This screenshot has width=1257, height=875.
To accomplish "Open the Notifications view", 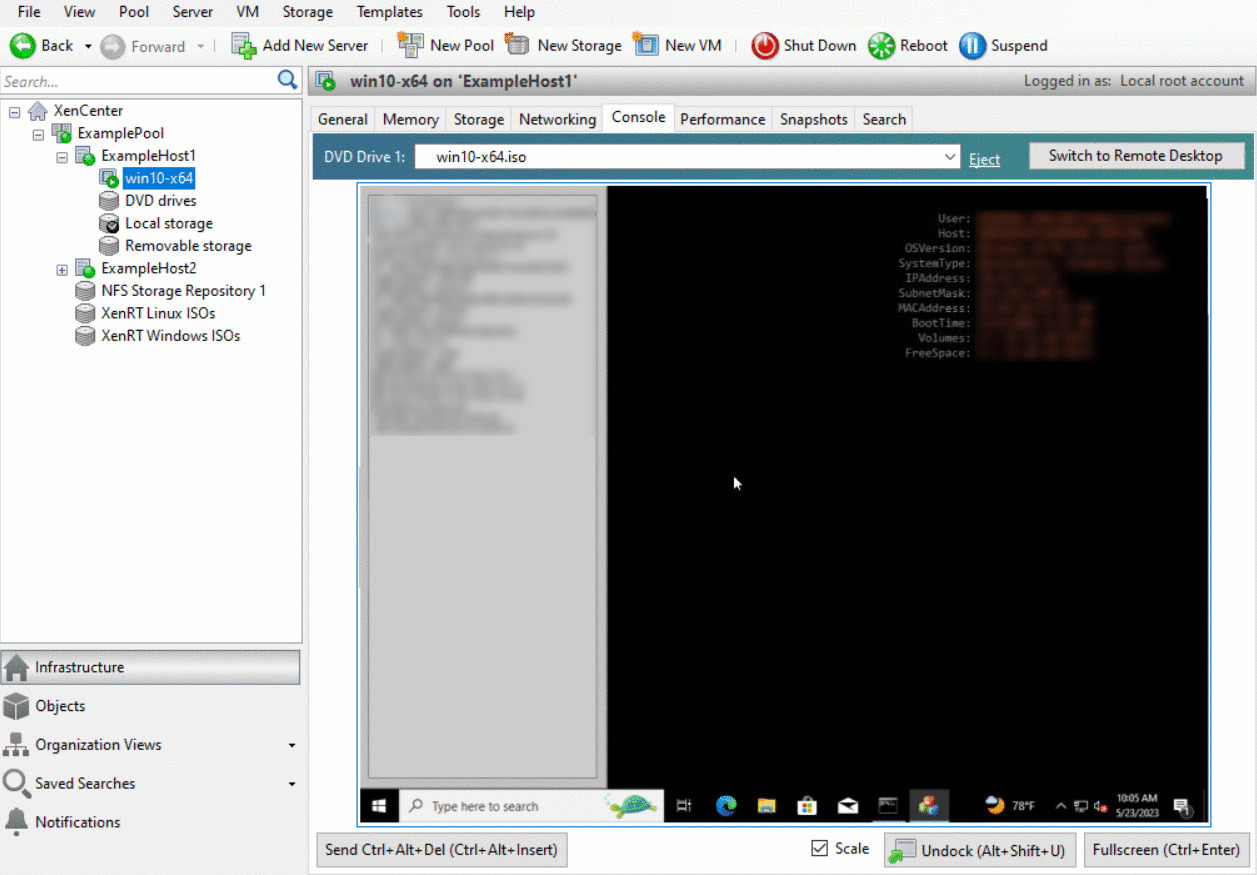I will click(74, 821).
